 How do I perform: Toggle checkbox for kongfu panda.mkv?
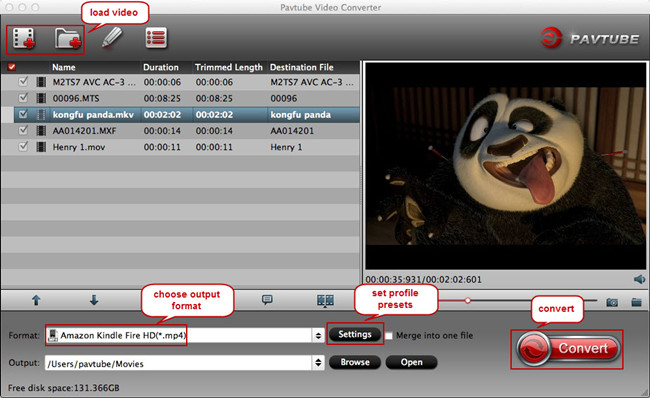(x=23, y=114)
